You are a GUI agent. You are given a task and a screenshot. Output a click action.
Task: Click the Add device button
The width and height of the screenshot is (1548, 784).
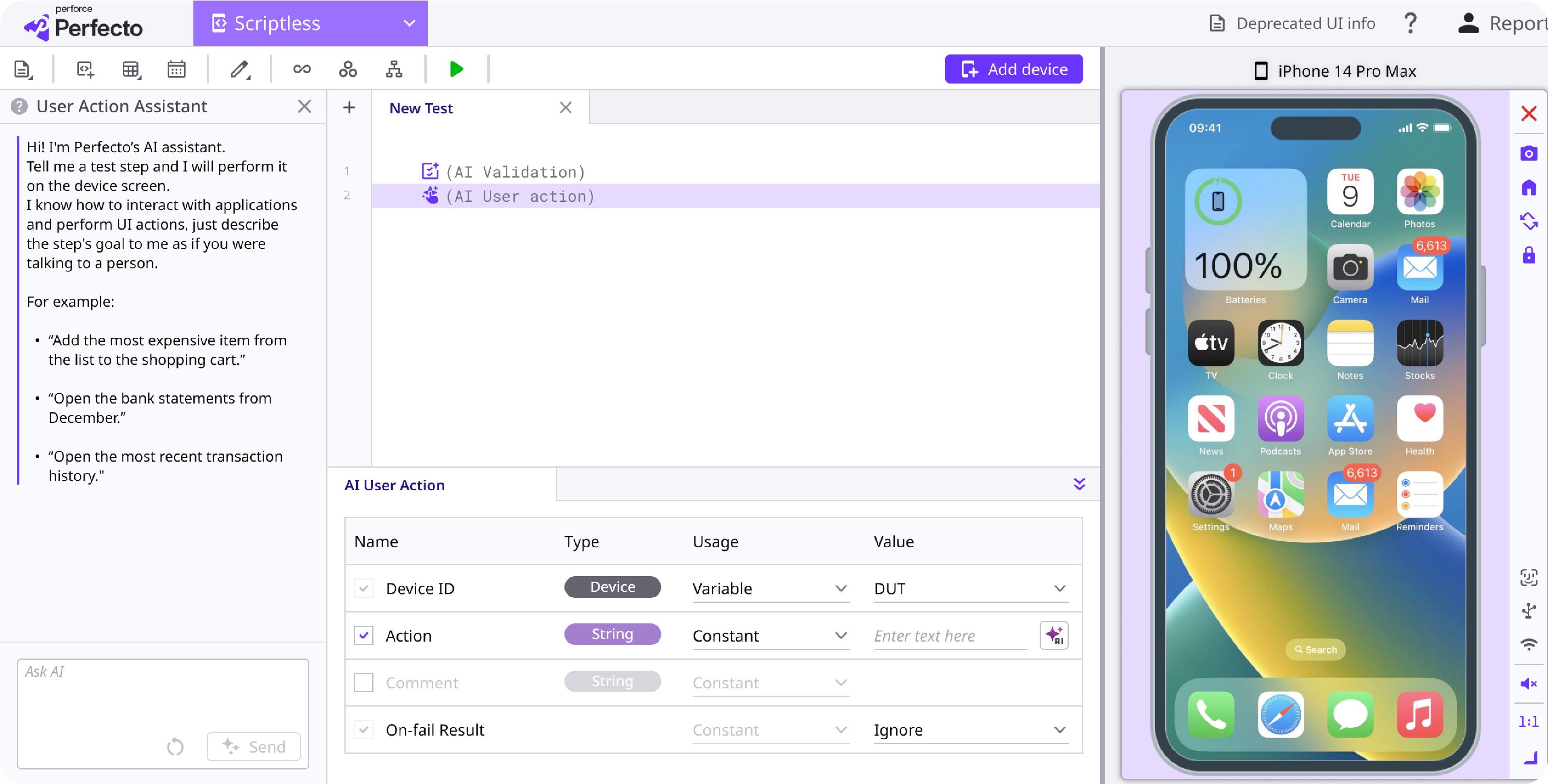1014,70
